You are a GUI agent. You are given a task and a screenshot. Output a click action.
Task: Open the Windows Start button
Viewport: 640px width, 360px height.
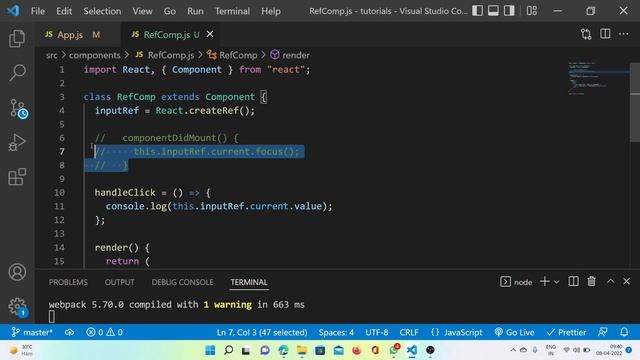tap(210, 350)
